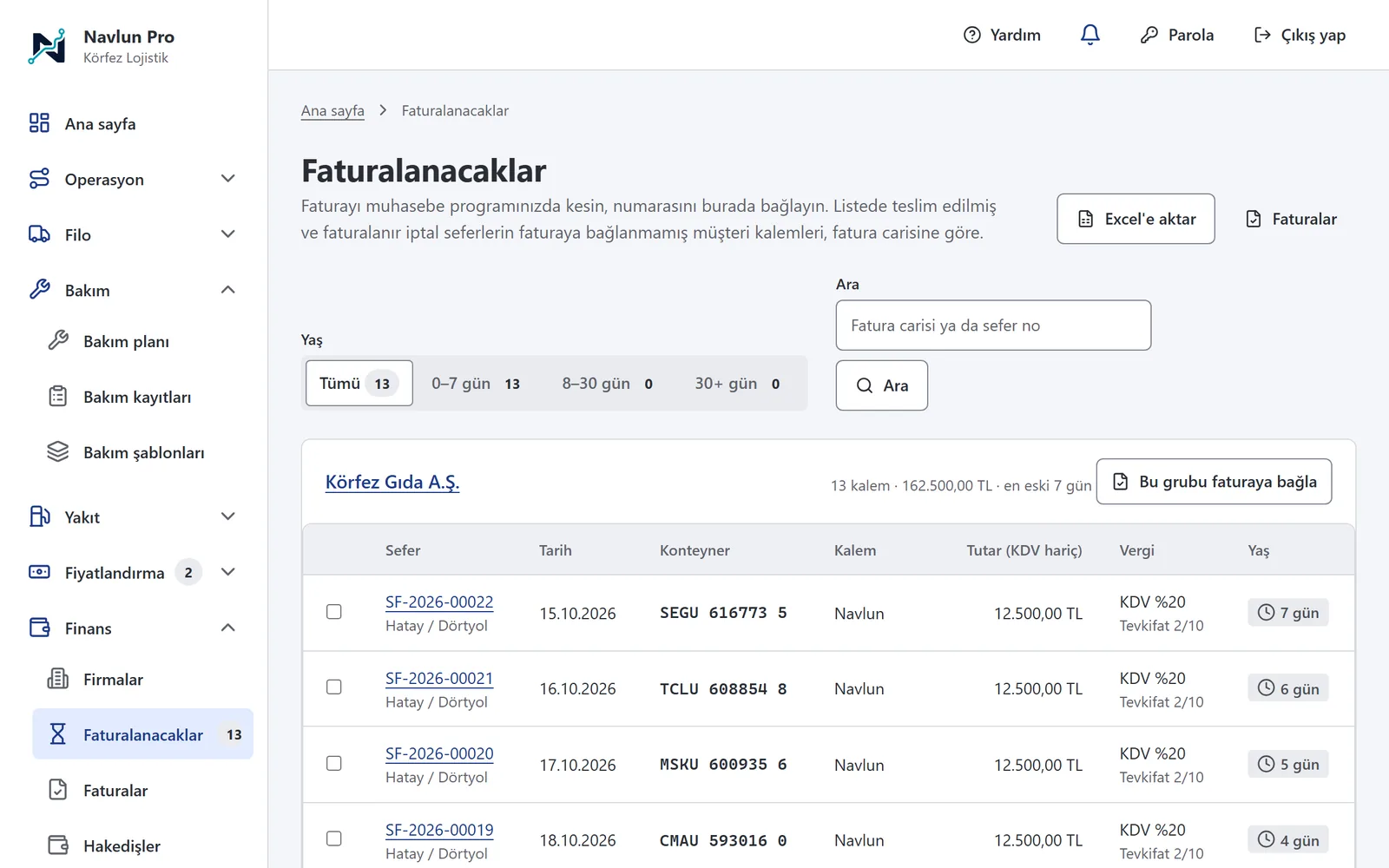1389x868 pixels.
Task: Open the SF-2026-00022 trip link
Action: pyautogui.click(x=439, y=602)
